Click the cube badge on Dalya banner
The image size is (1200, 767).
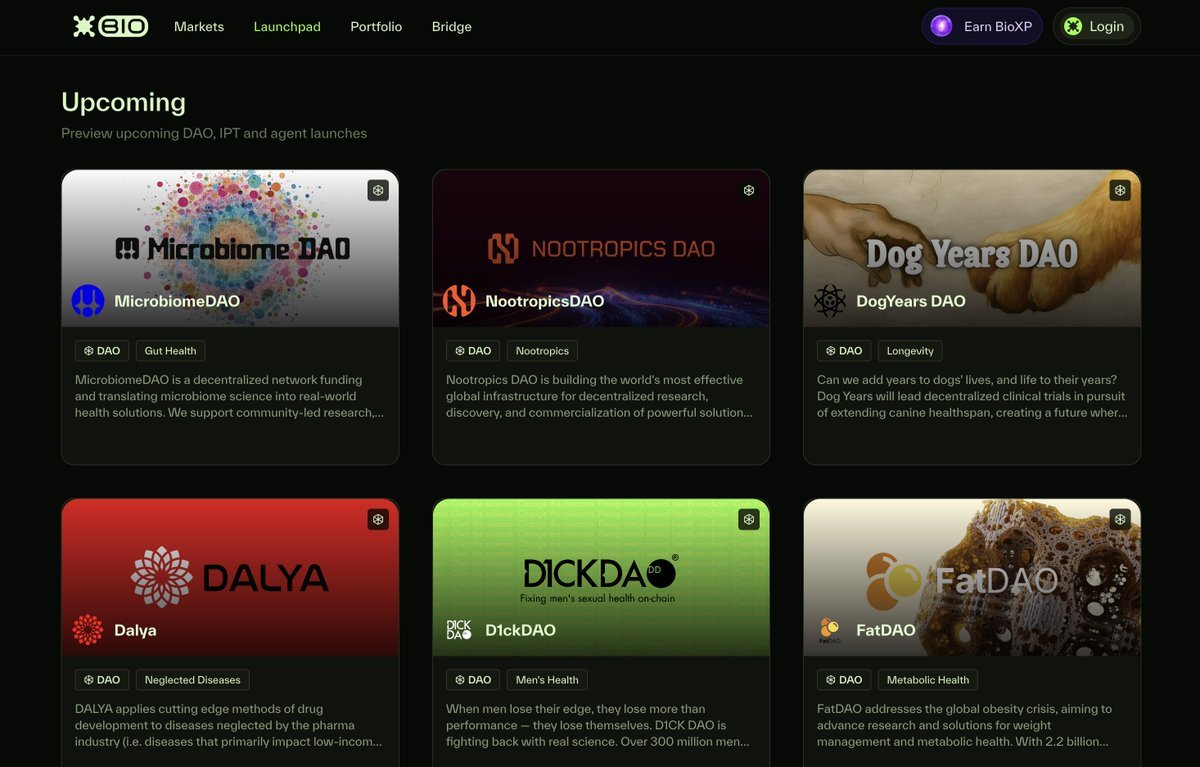(x=378, y=519)
